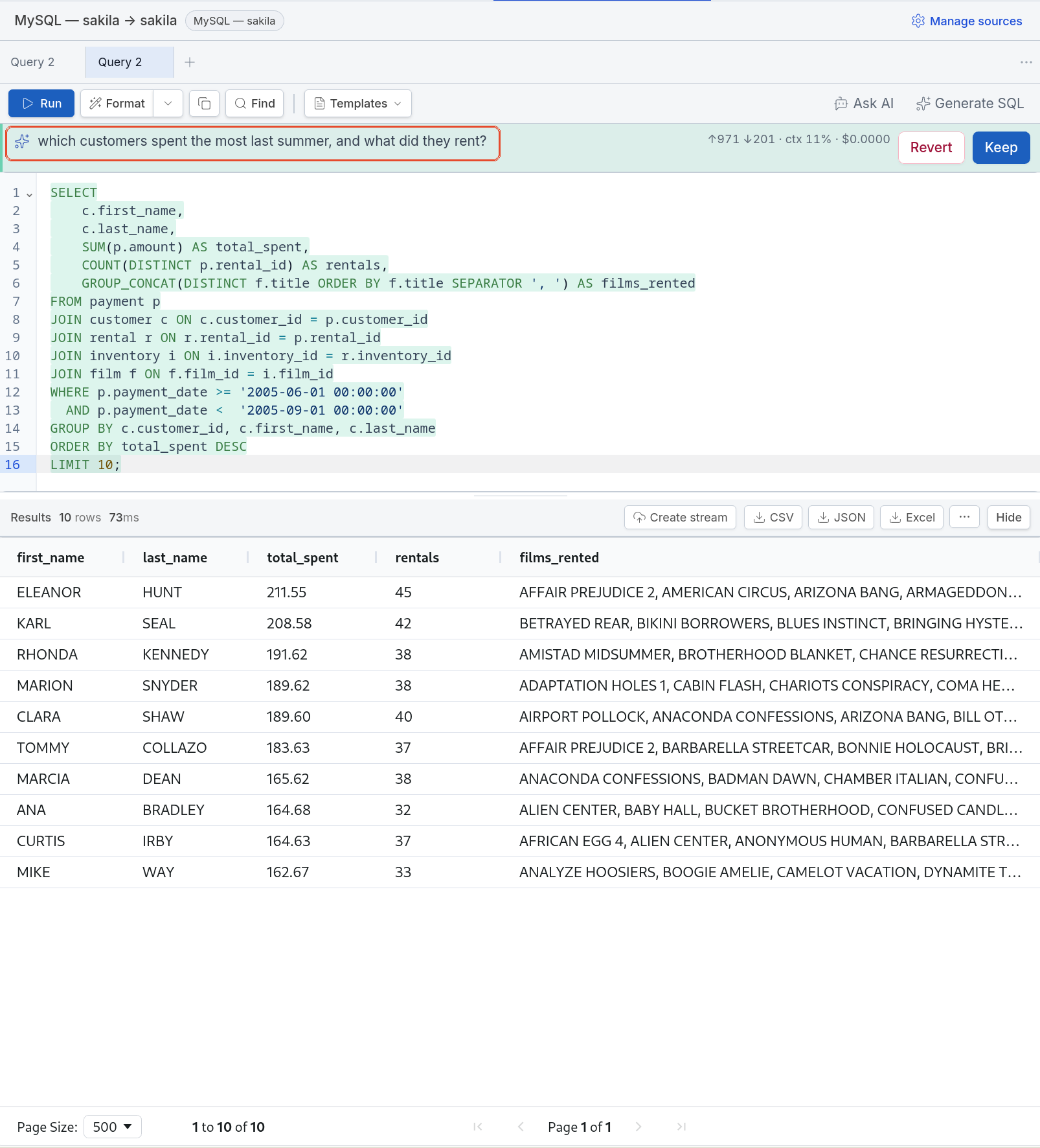Image resolution: width=1040 pixels, height=1148 pixels.
Task: Export results as JSON
Action: 841,518
